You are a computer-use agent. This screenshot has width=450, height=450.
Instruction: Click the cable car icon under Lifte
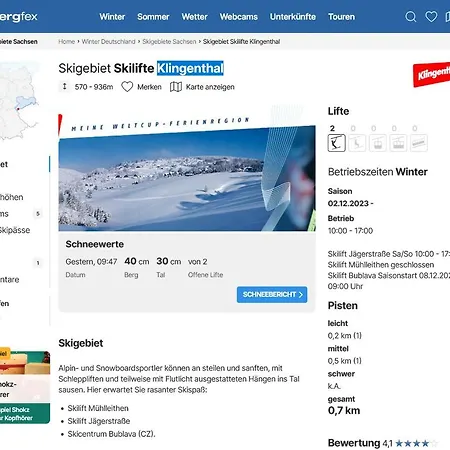[x=398, y=143]
